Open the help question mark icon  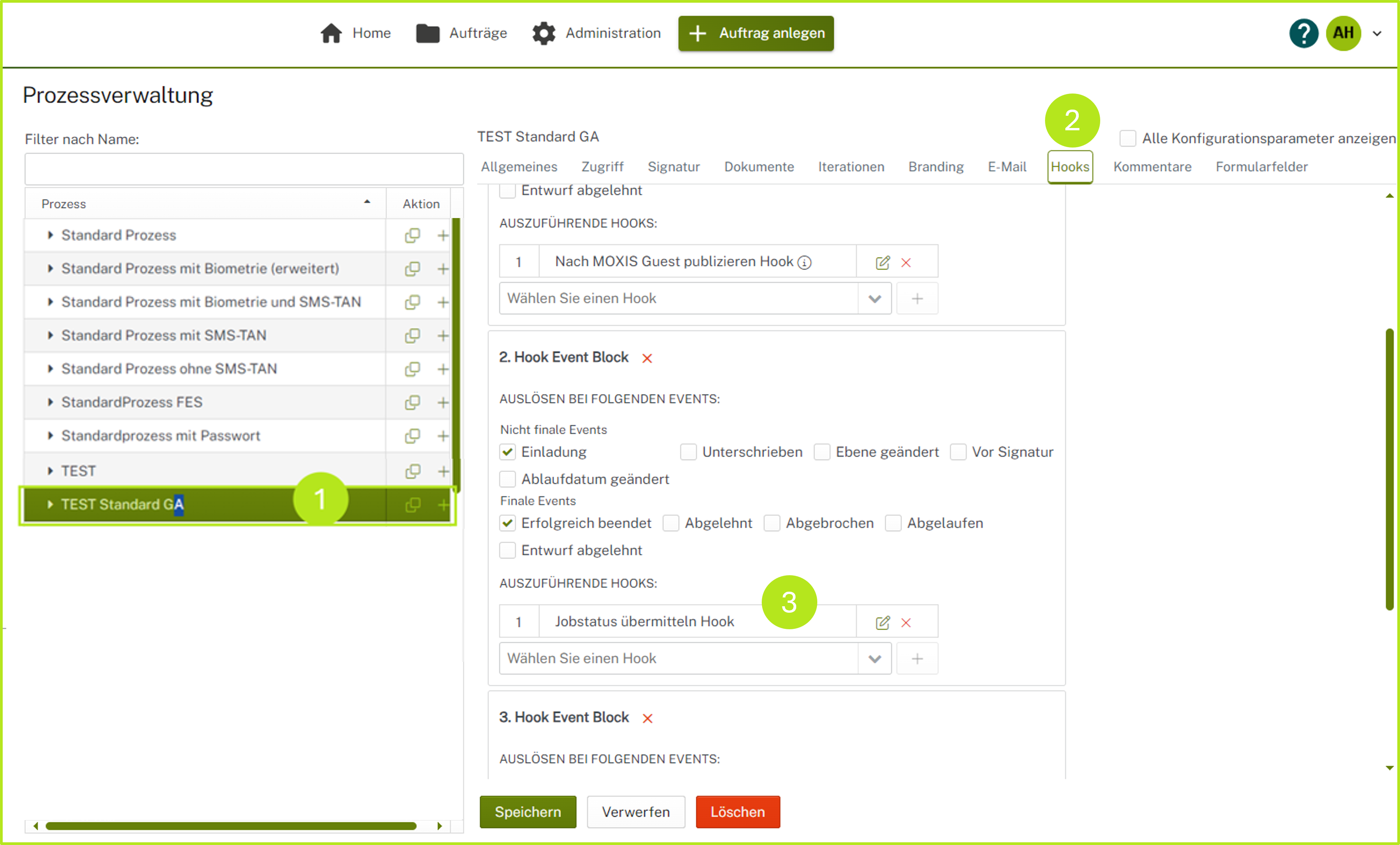pos(1303,33)
